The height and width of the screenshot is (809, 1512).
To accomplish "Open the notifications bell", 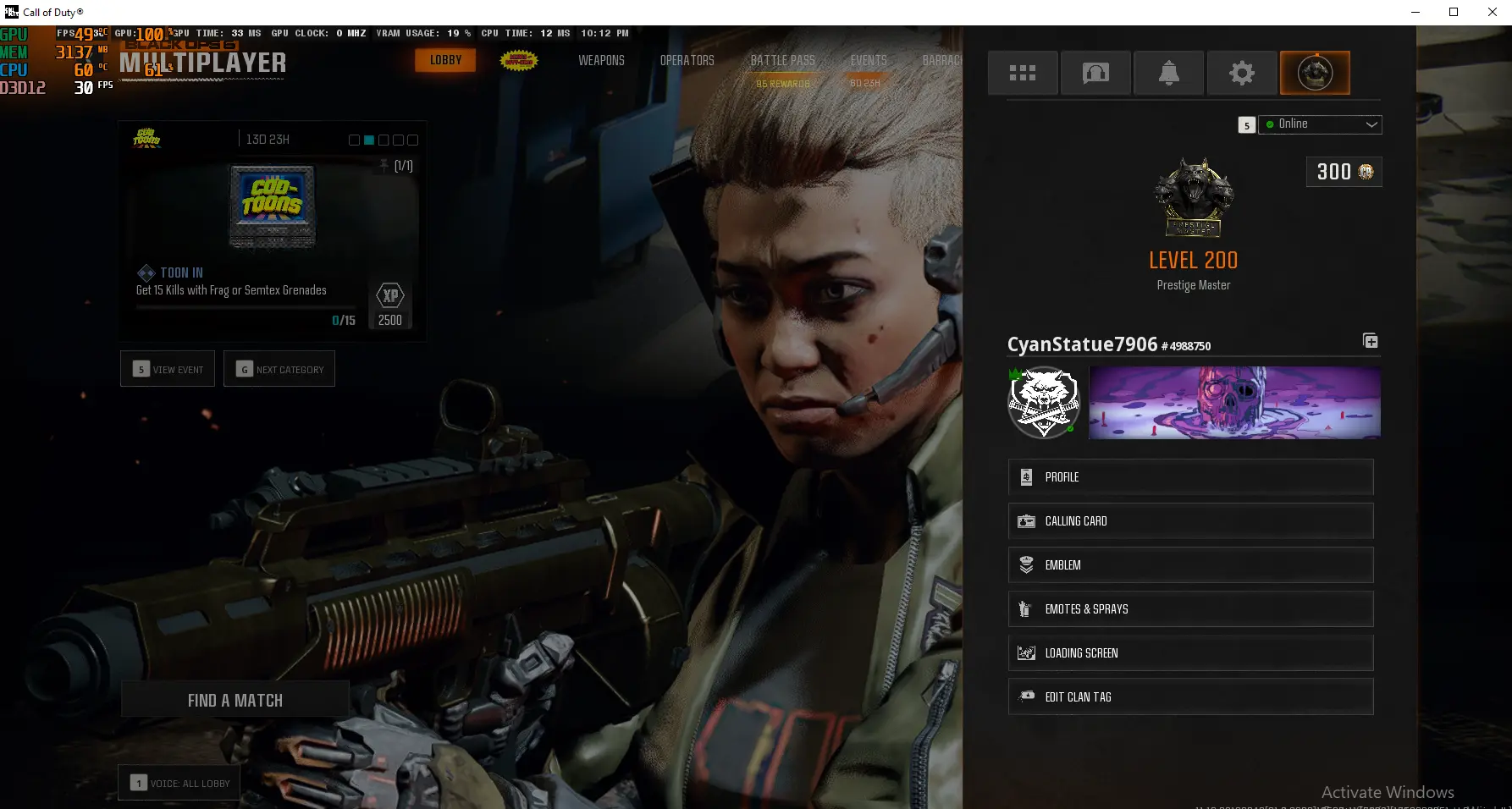I will click(x=1169, y=74).
